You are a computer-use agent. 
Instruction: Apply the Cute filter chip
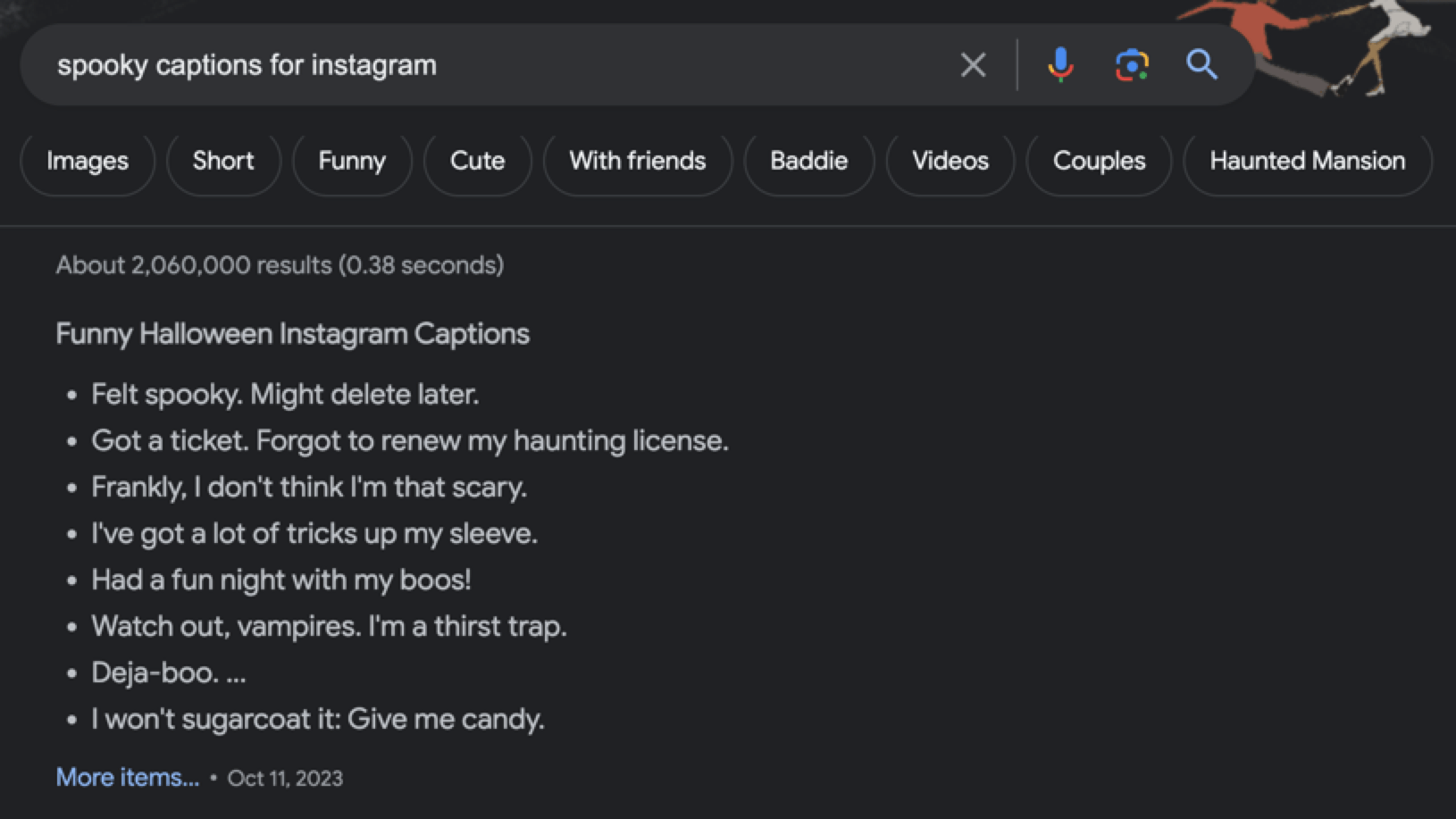point(477,161)
